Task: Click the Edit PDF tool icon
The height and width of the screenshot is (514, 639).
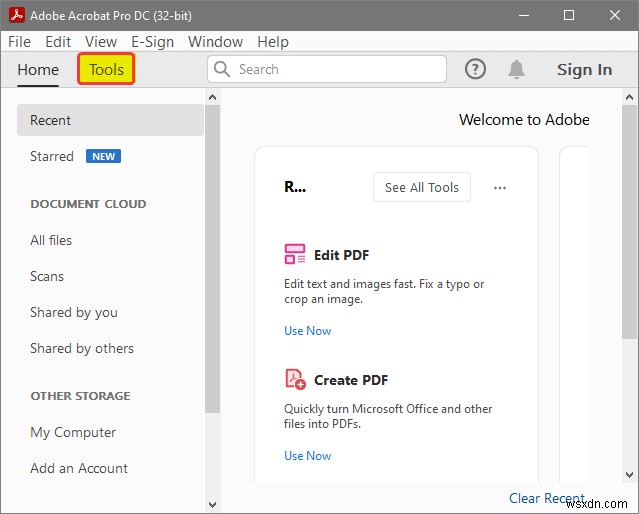Action: point(295,254)
